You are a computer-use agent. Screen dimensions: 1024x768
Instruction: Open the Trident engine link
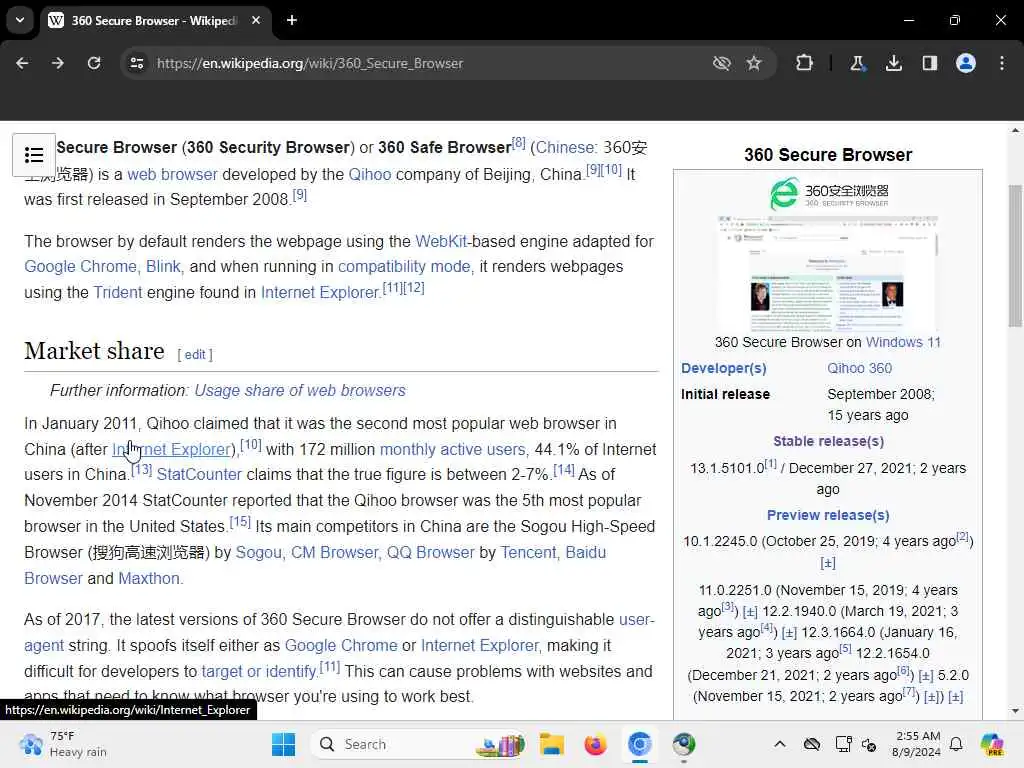pyautogui.click(x=118, y=293)
